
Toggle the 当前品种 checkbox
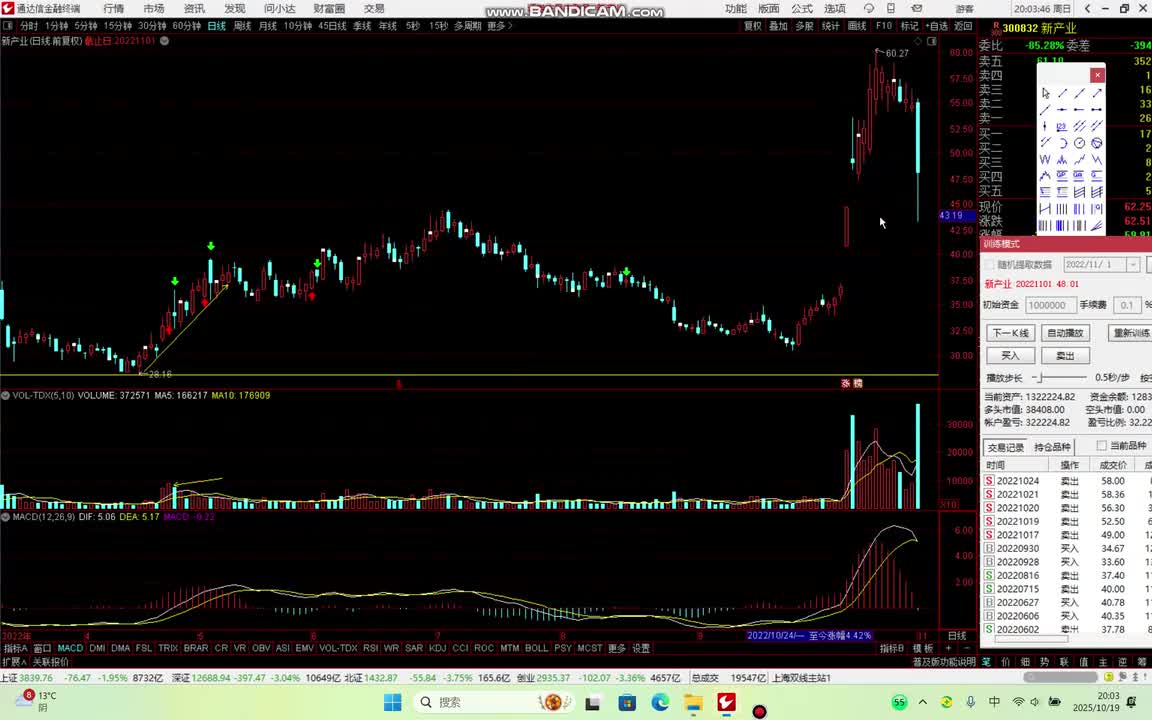[x=1101, y=445]
